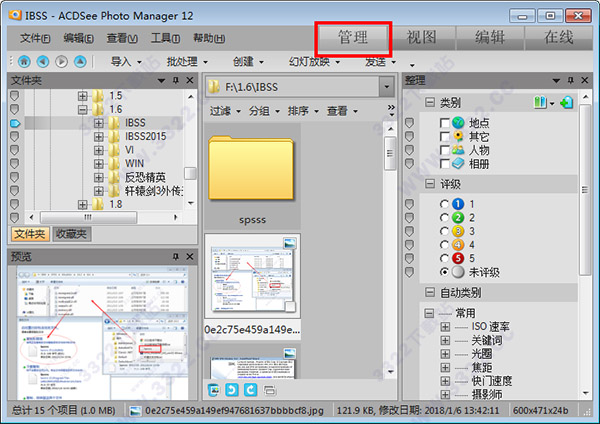Click Easy-Select marker left of rating 1

(409, 204)
